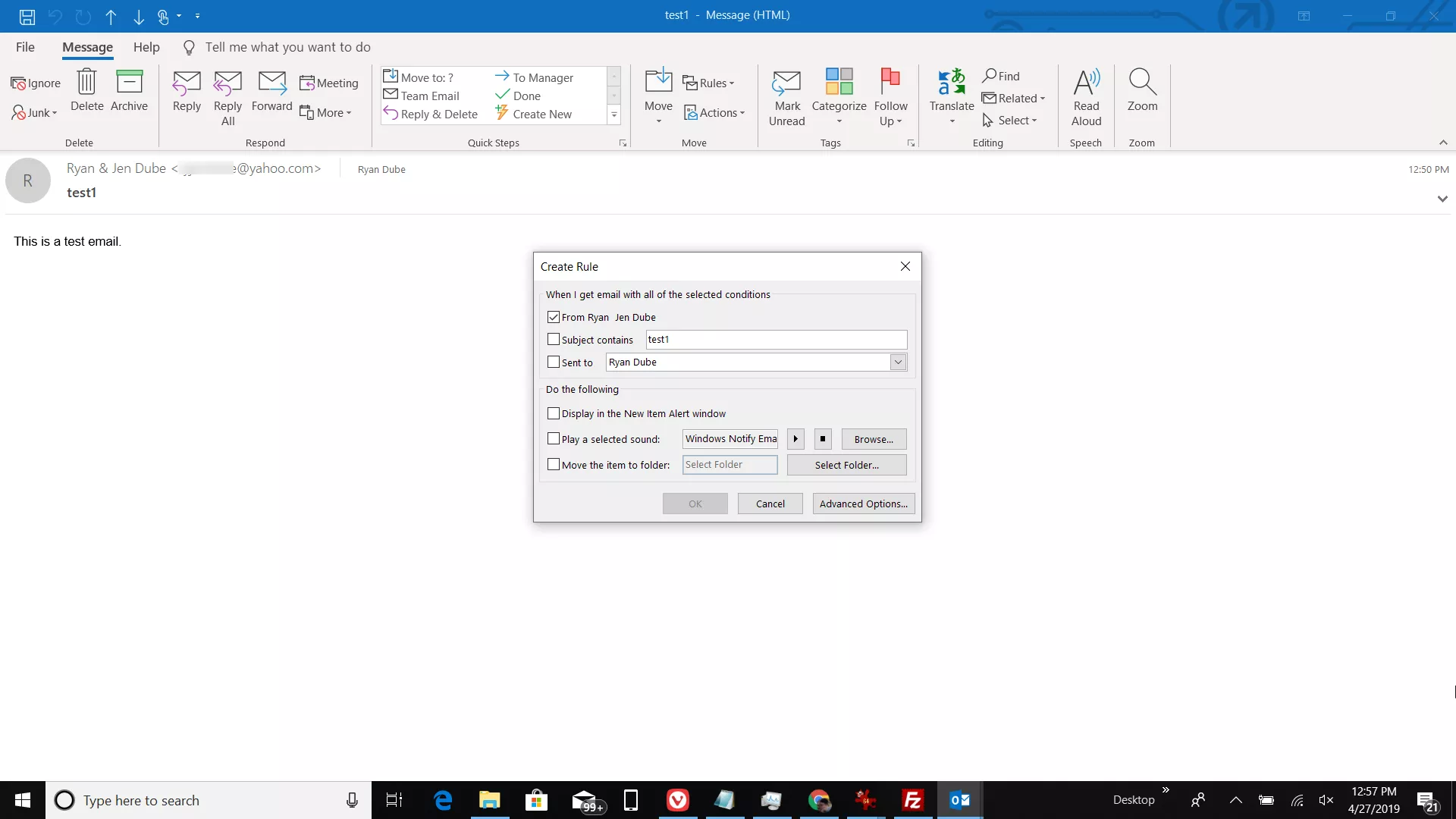
Task: Click the Reply All icon
Action: click(227, 82)
